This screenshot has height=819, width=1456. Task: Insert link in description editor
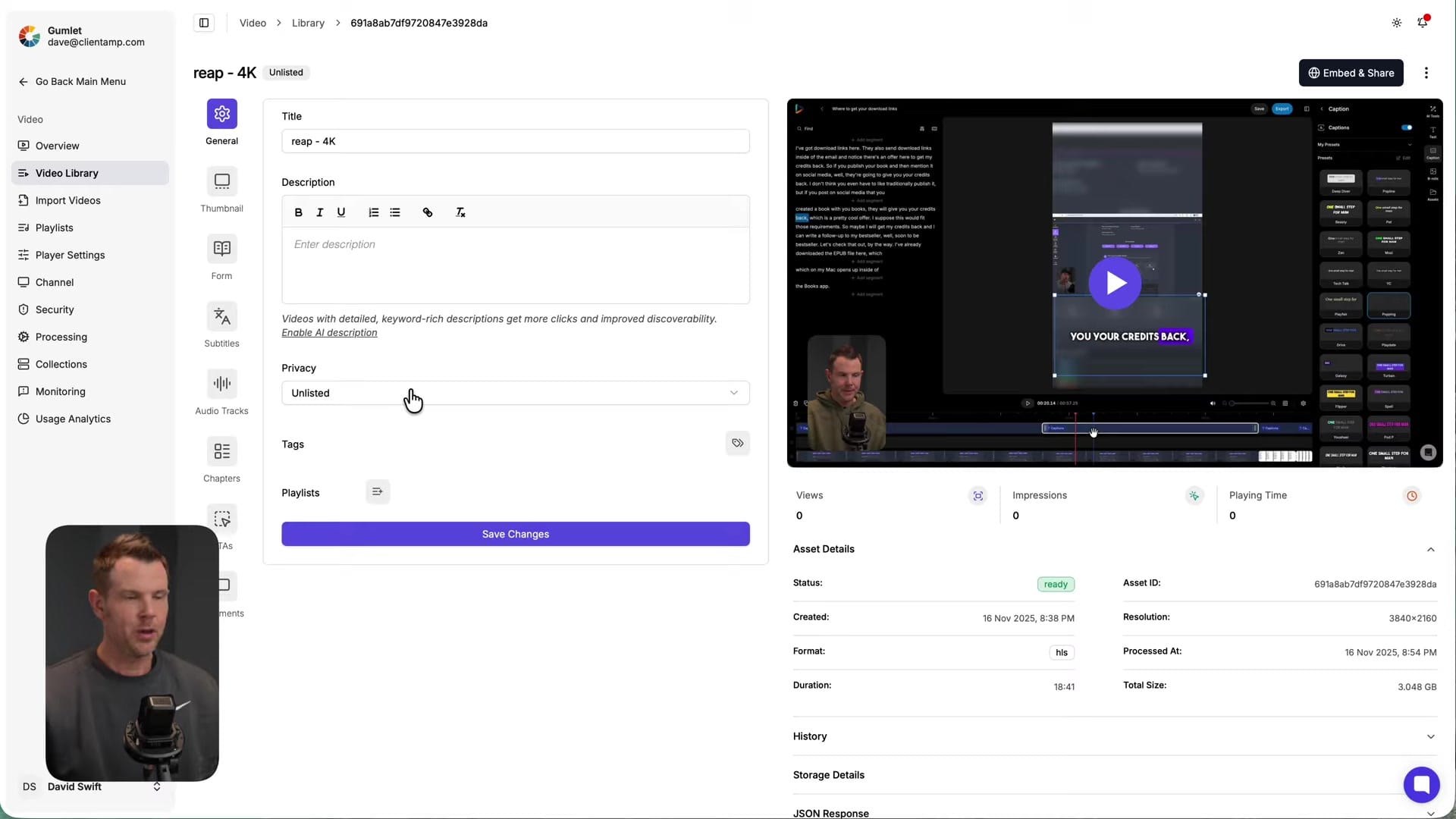click(x=428, y=212)
